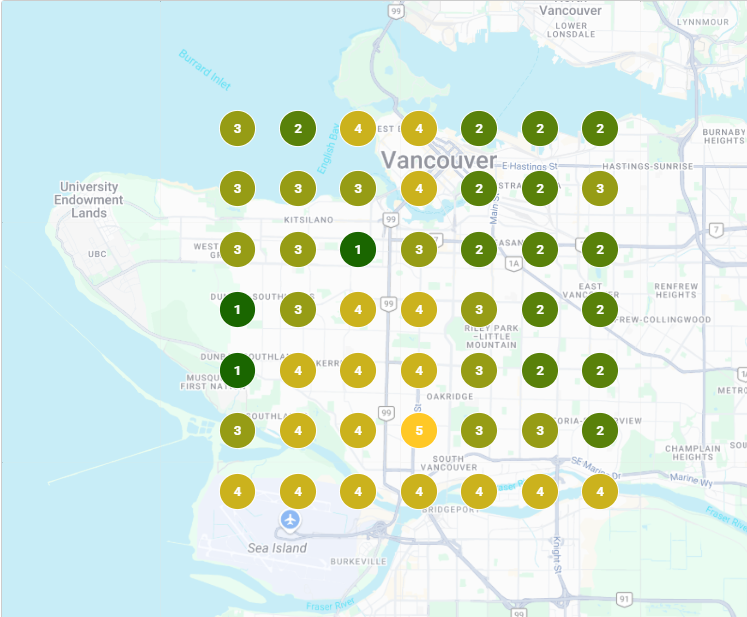The height and width of the screenshot is (617, 747).
Task: Click the 3 marker beside the WEST label
Action: (x=237, y=250)
